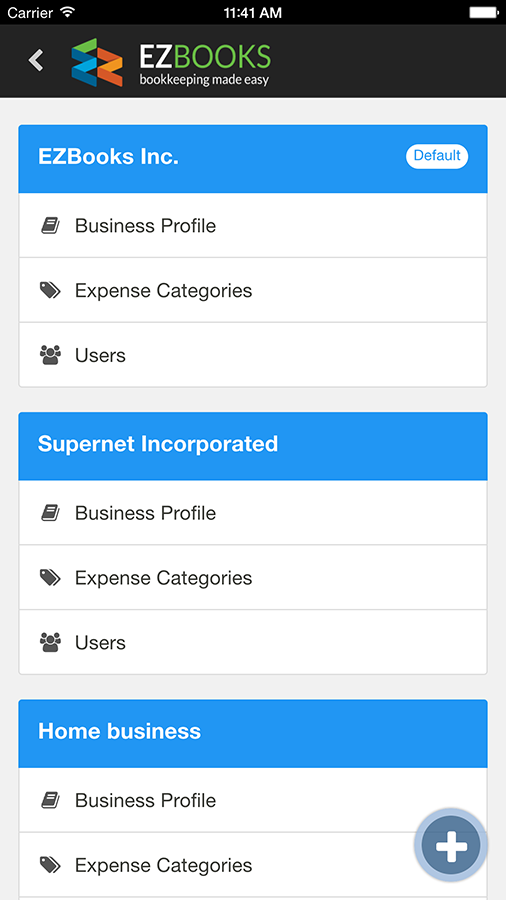506x900 pixels.
Task: Tap book icon under EZBooks Inc.
Action: pyautogui.click(x=50, y=226)
